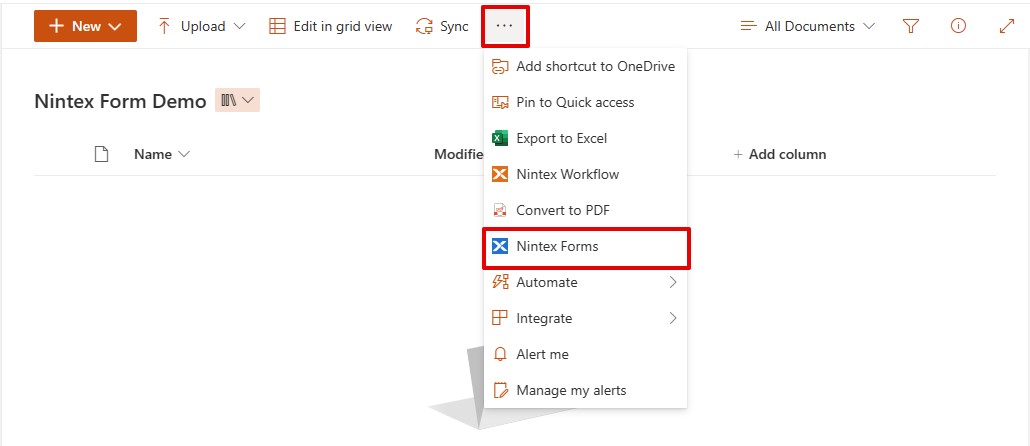Open the New item menu
The height and width of the screenshot is (446, 1030).
pyautogui.click(x=85, y=26)
